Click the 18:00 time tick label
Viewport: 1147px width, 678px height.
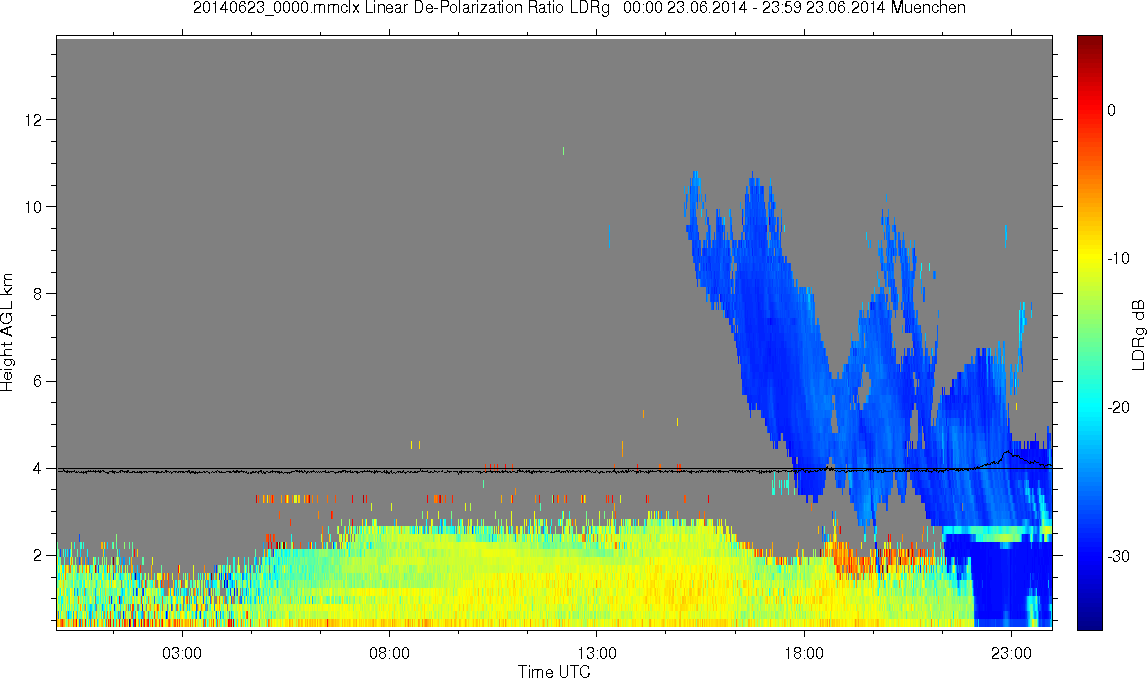pyautogui.click(x=804, y=653)
